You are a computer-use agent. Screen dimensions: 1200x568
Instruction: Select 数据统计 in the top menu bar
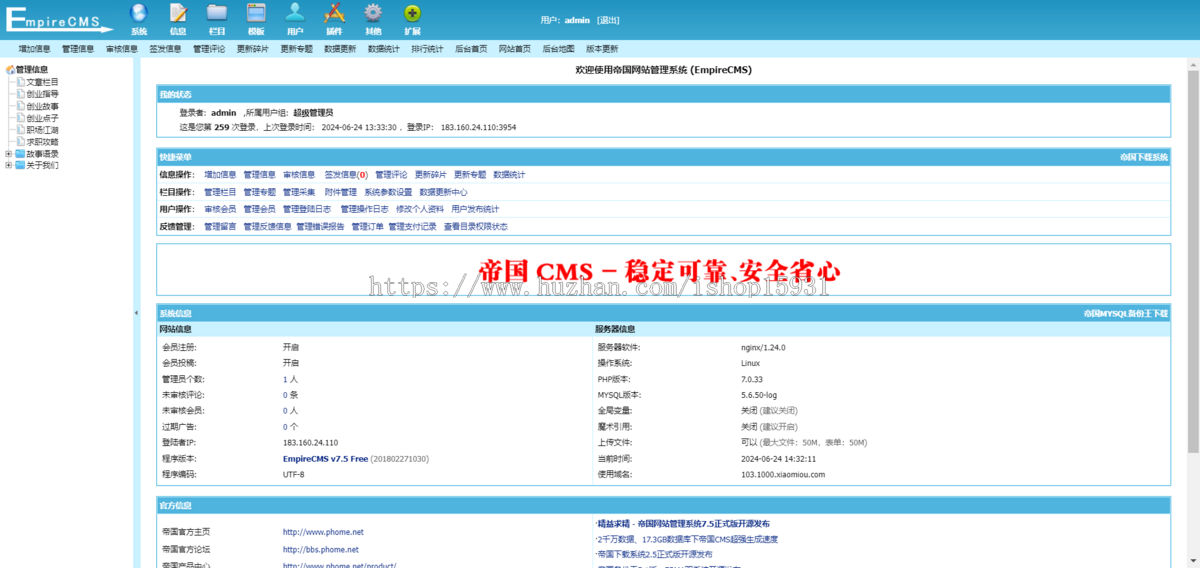pos(384,49)
